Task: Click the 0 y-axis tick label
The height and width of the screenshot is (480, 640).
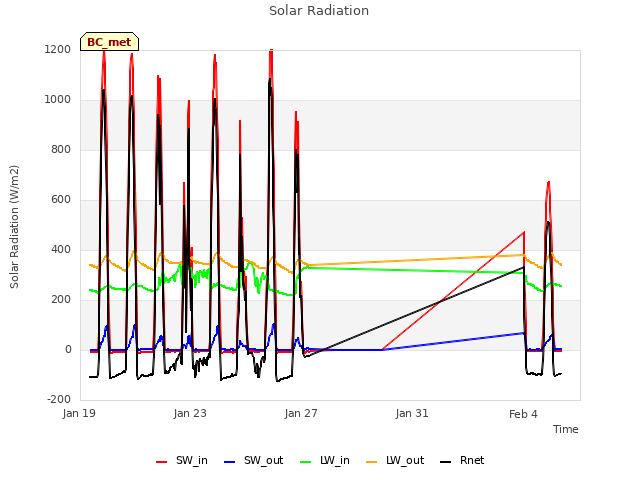Action: point(68,350)
